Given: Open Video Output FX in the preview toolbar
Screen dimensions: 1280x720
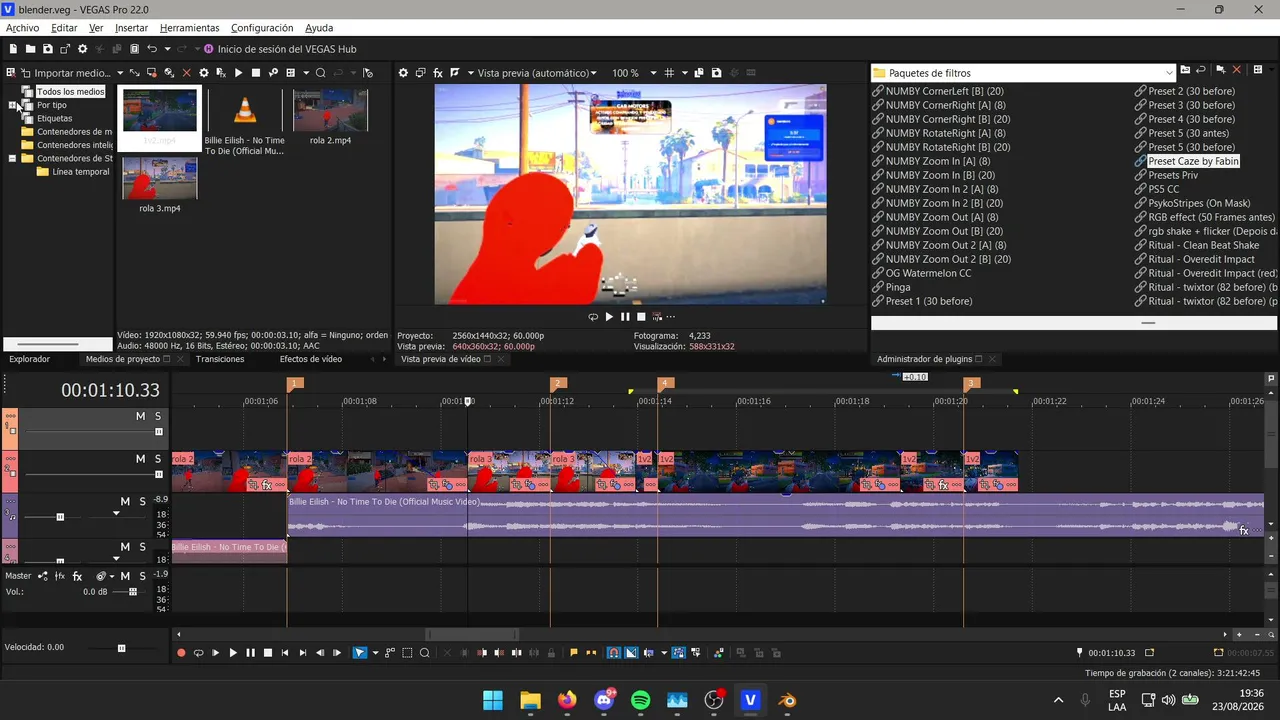Looking at the screenshot, I should (x=438, y=73).
